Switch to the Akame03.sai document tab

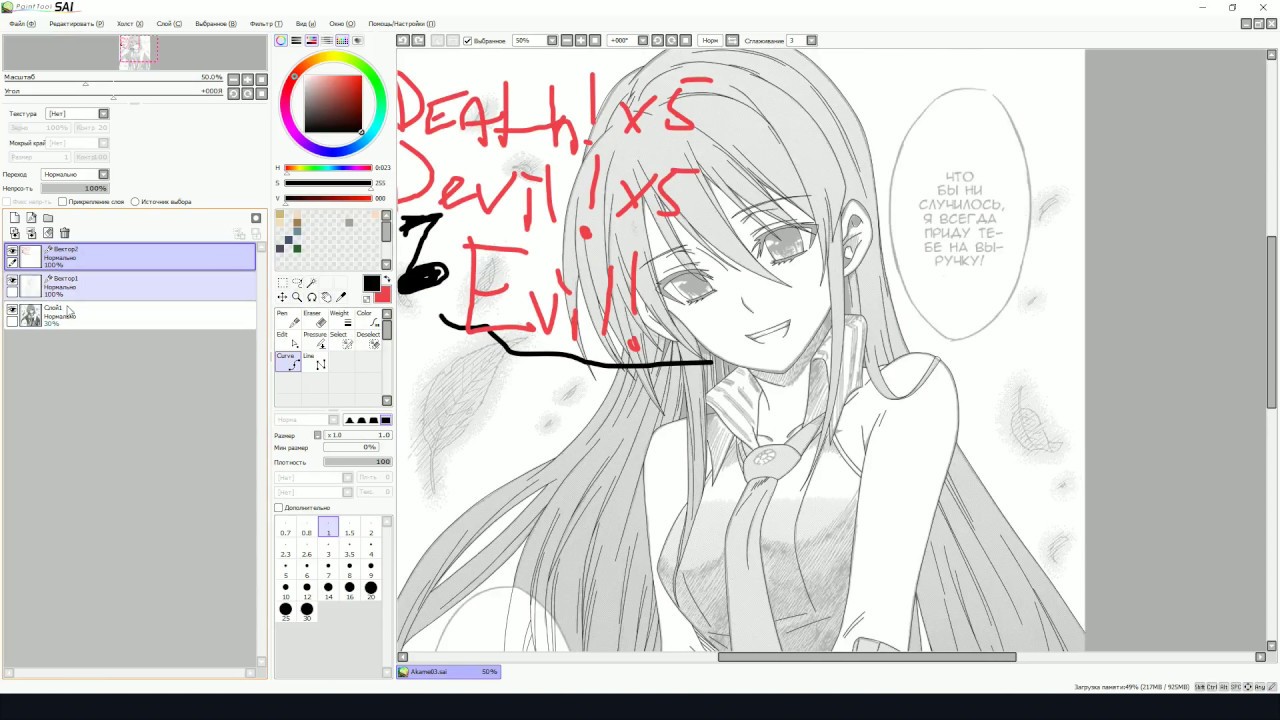click(449, 672)
